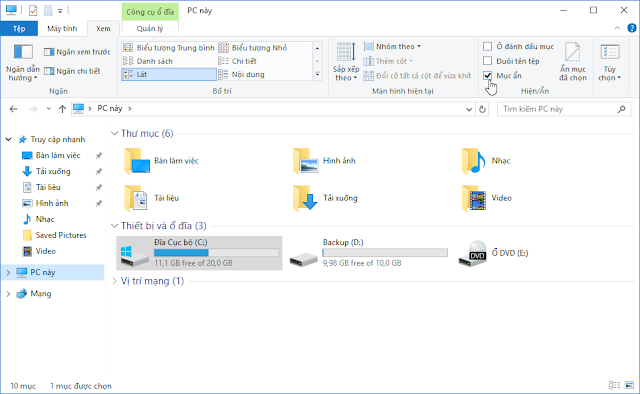Open Tài liệu folder in content area
This screenshot has height=394, width=640.
[151, 198]
